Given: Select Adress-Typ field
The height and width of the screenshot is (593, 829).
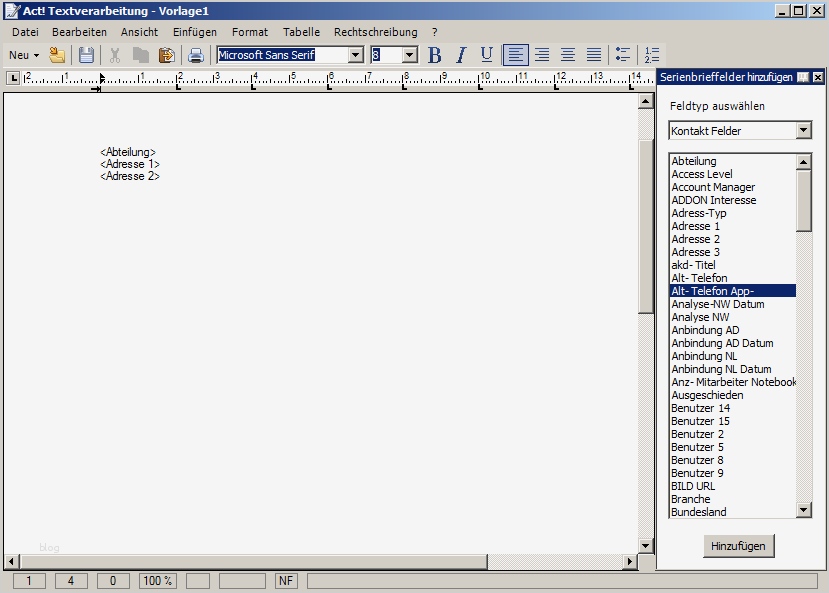Looking at the screenshot, I should click(733, 213).
